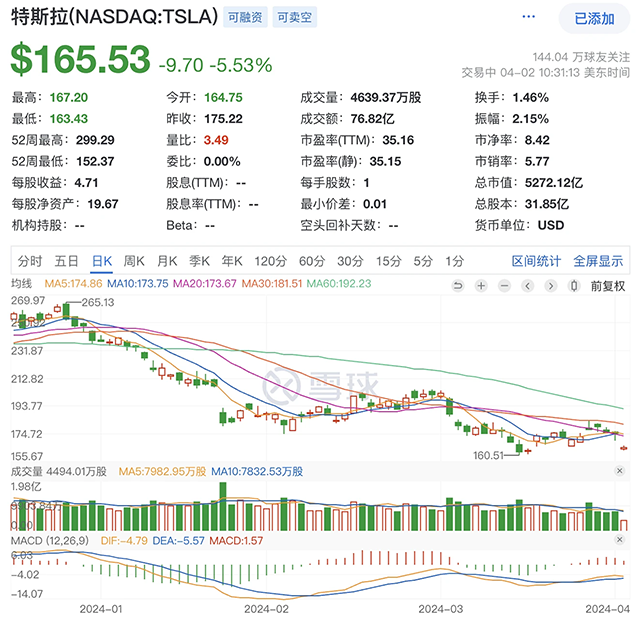The width and height of the screenshot is (640, 618).
Task: Click the DEA:-5.57 value
Action: click(178, 540)
